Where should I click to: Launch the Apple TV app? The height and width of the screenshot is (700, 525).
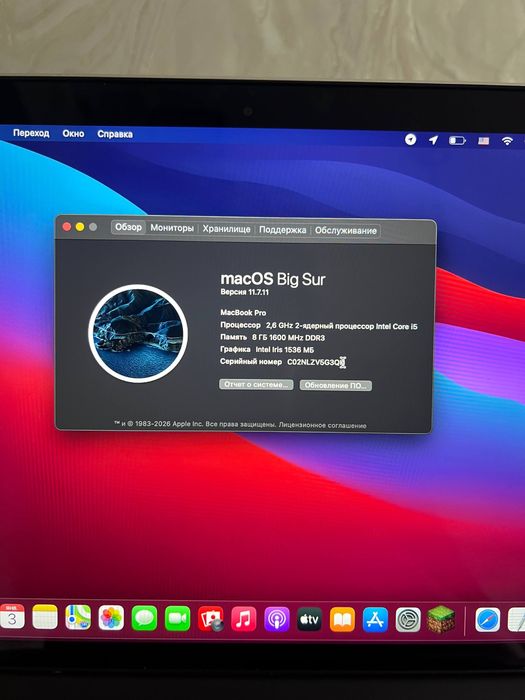point(309,620)
